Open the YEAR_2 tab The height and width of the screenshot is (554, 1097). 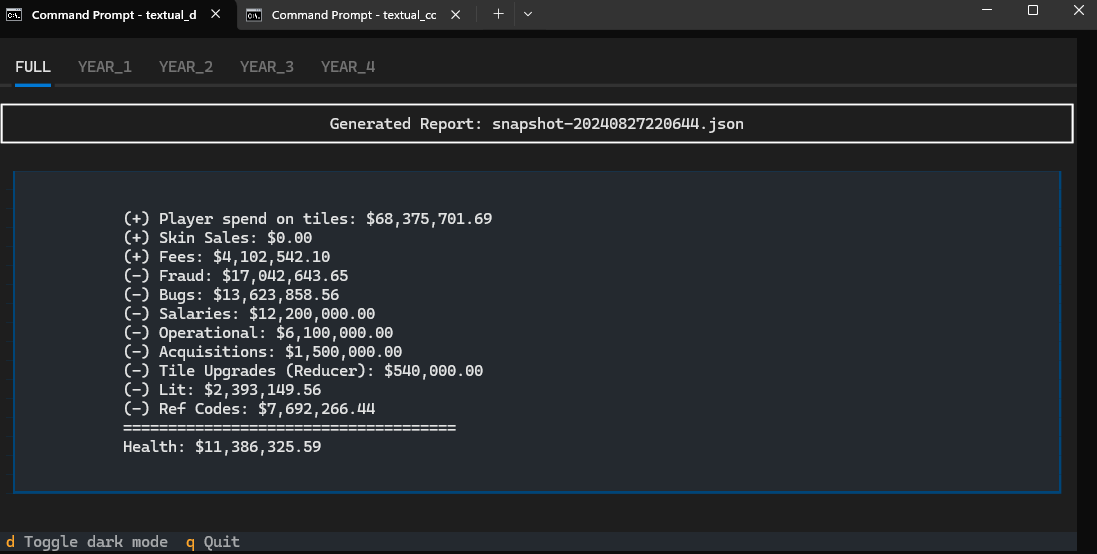click(x=186, y=67)
